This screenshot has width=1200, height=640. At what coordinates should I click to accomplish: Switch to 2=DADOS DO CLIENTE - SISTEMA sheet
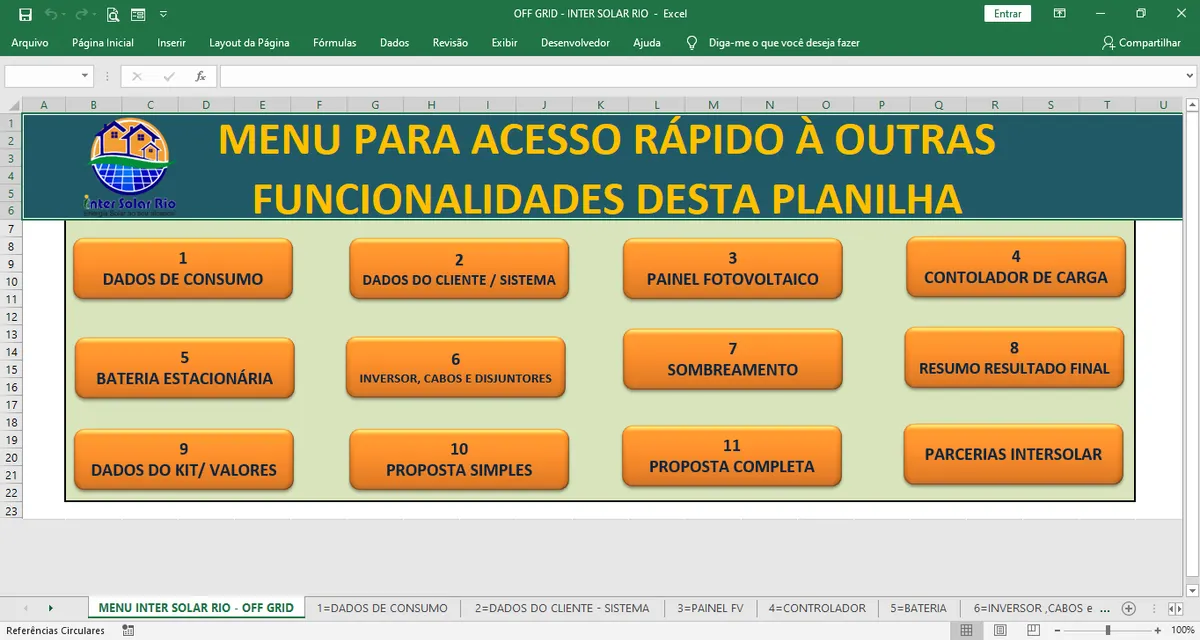pyautogui.click(x=562, y=607)
